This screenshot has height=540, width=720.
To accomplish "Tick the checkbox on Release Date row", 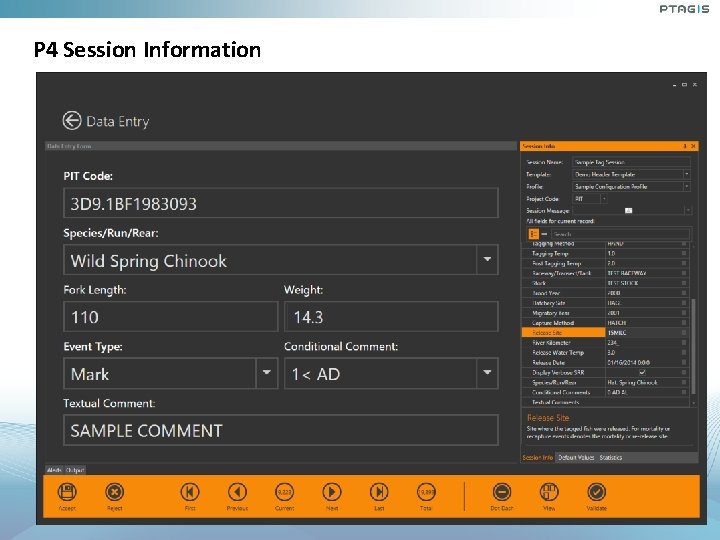I will [x=684, y=362].
